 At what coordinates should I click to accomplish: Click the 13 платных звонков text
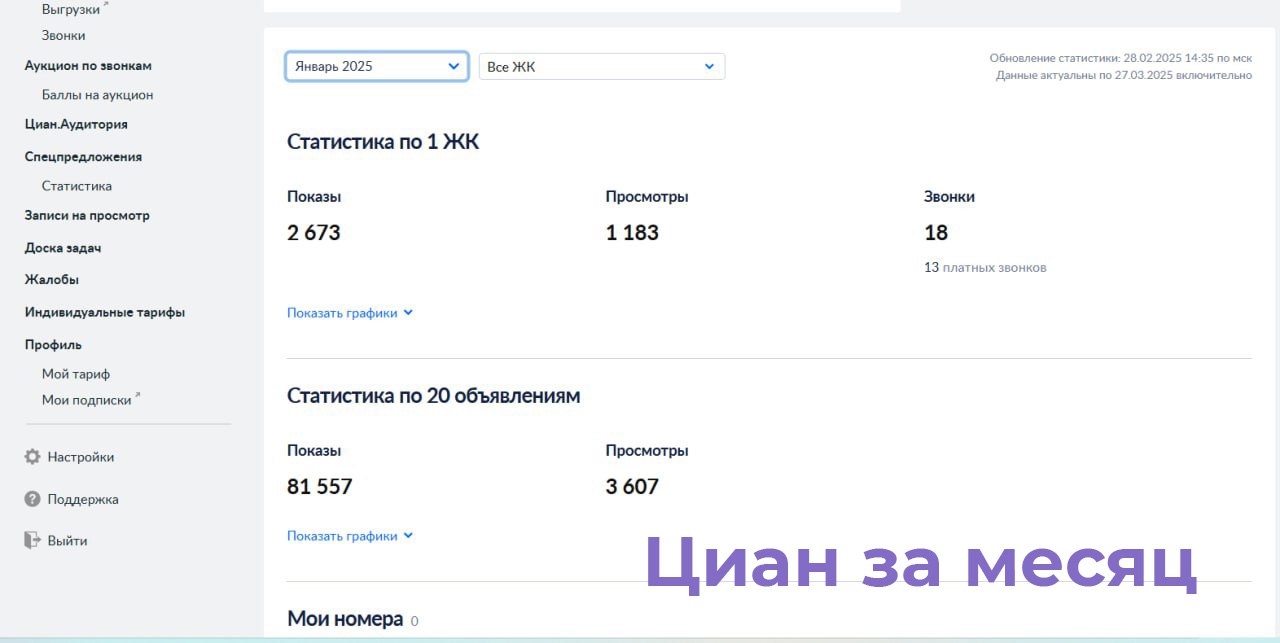click(x=985, y=268)
